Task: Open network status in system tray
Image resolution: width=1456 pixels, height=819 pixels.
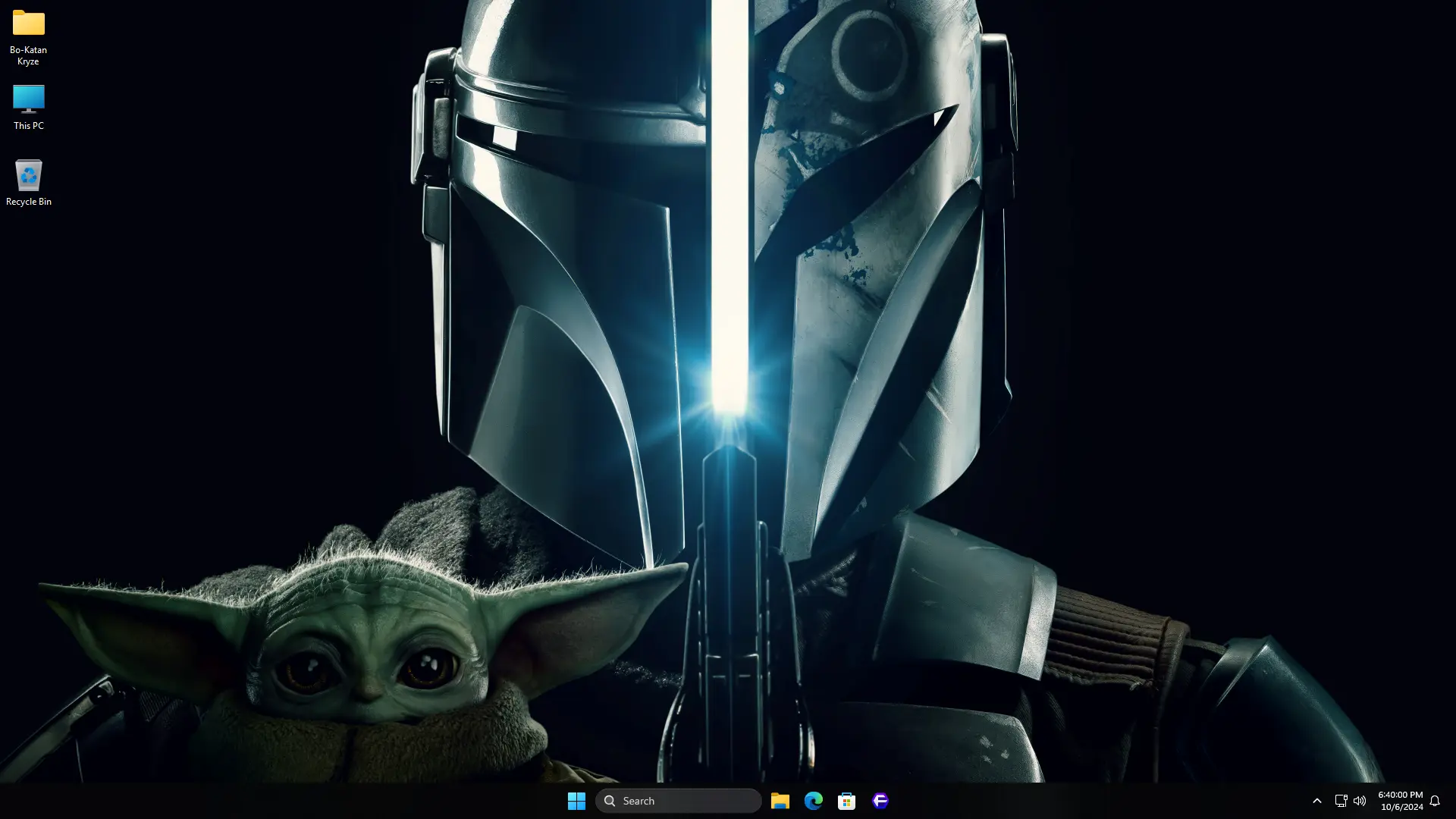Action: (1341, 801)
